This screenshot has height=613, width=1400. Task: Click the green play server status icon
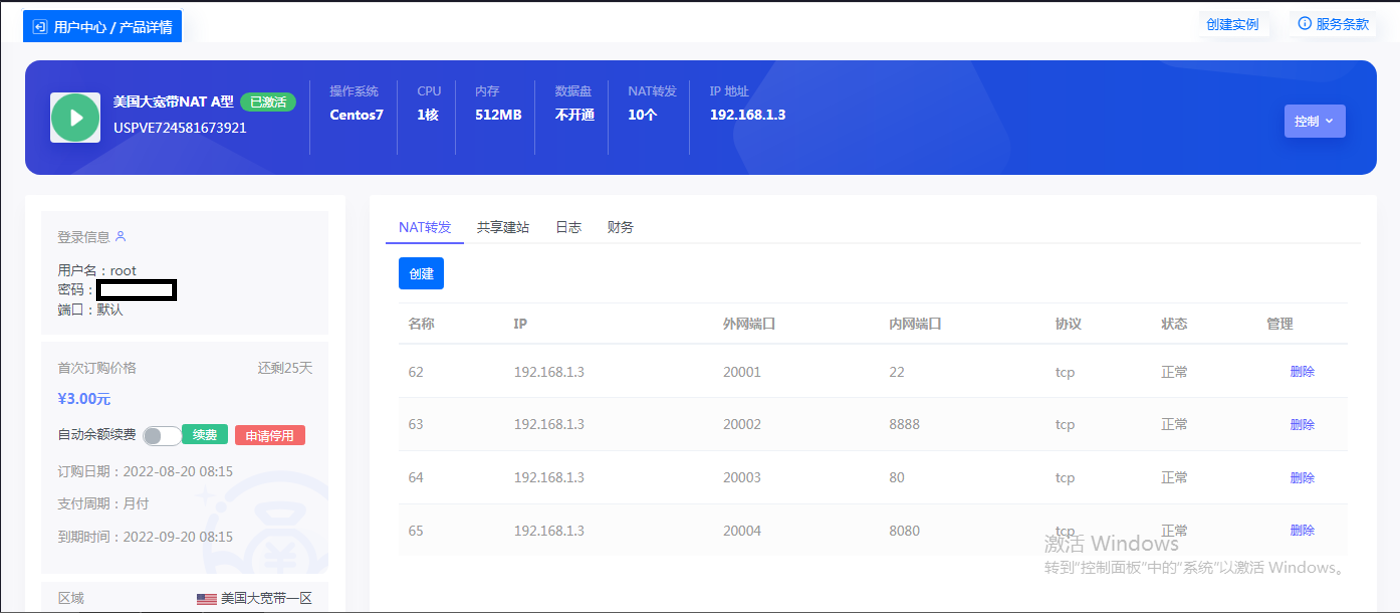75,118
